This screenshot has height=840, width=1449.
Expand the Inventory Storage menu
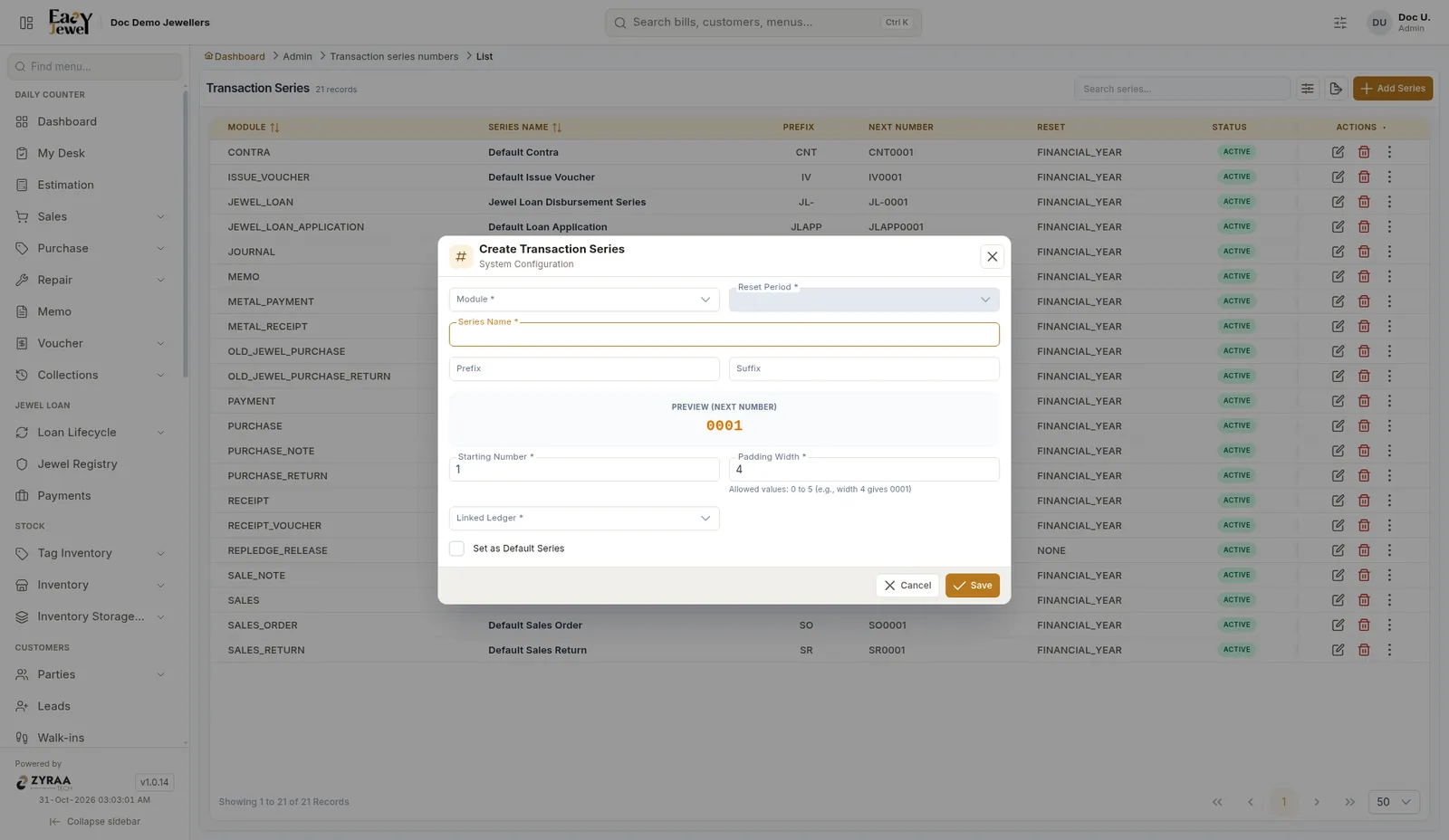click(x=91, y=617)
